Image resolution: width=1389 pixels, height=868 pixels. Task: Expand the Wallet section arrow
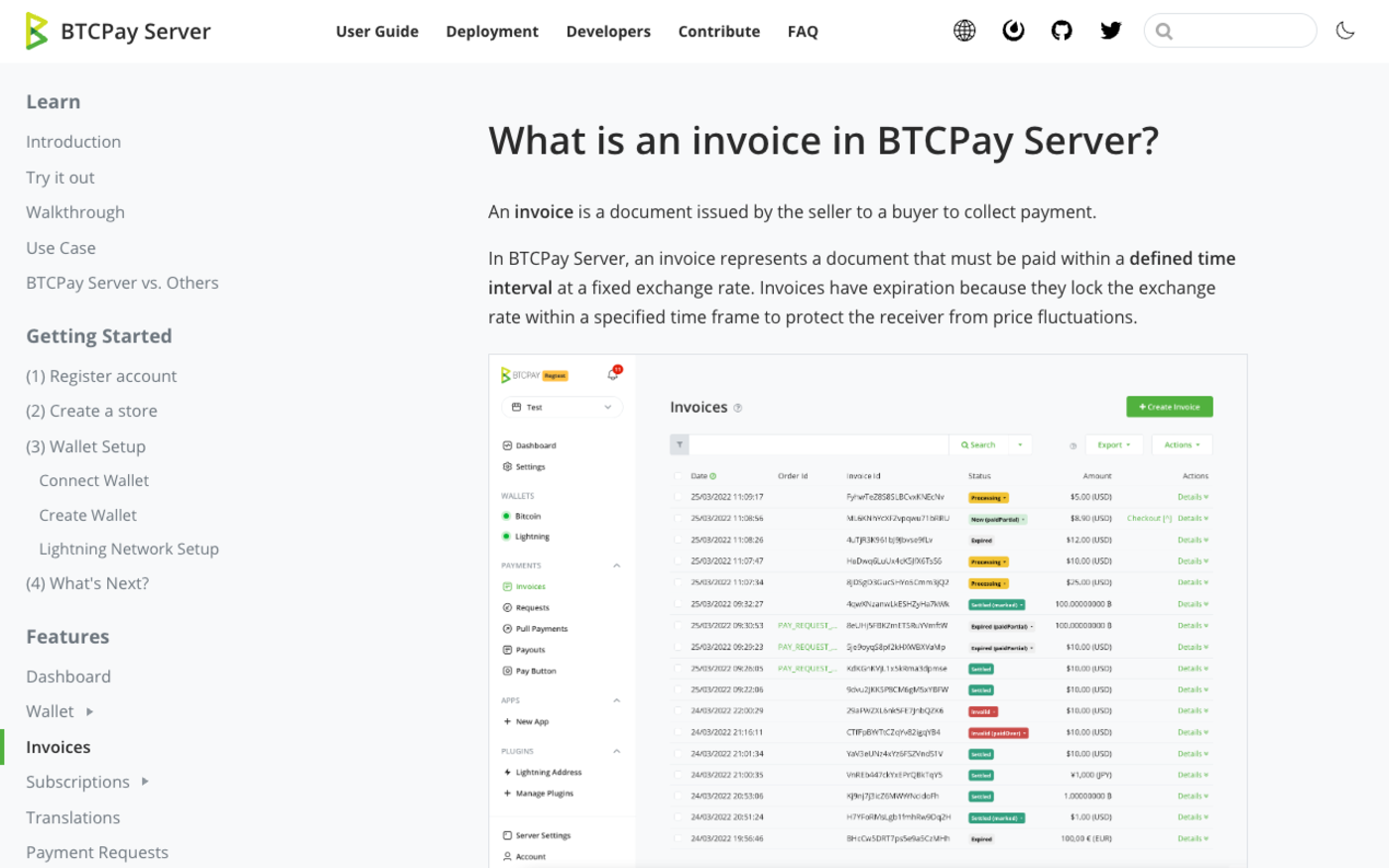[89, 711]
